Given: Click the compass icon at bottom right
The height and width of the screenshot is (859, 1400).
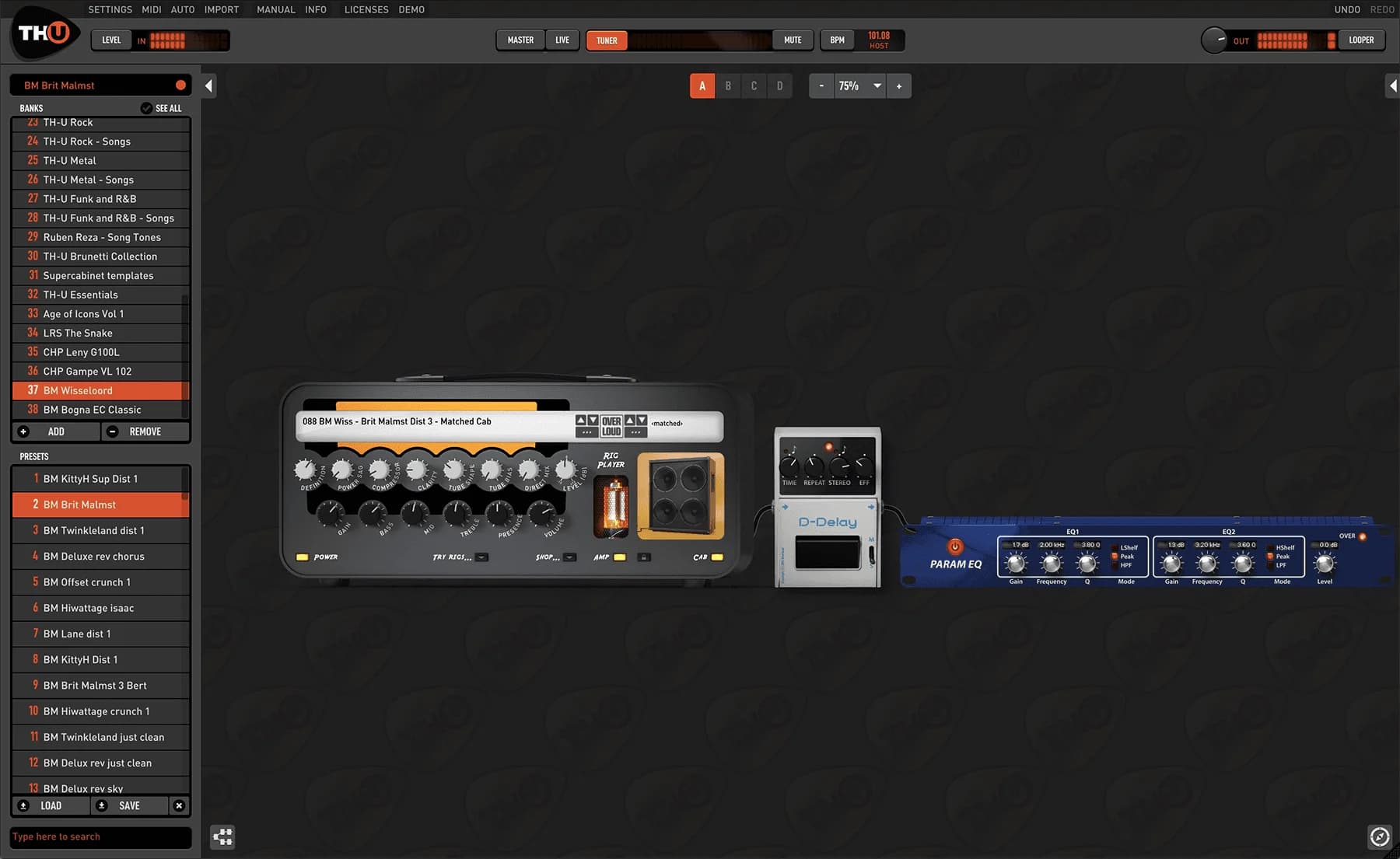Looking at the screenshot, I should pyautogui.click(x=1381, y=837).
